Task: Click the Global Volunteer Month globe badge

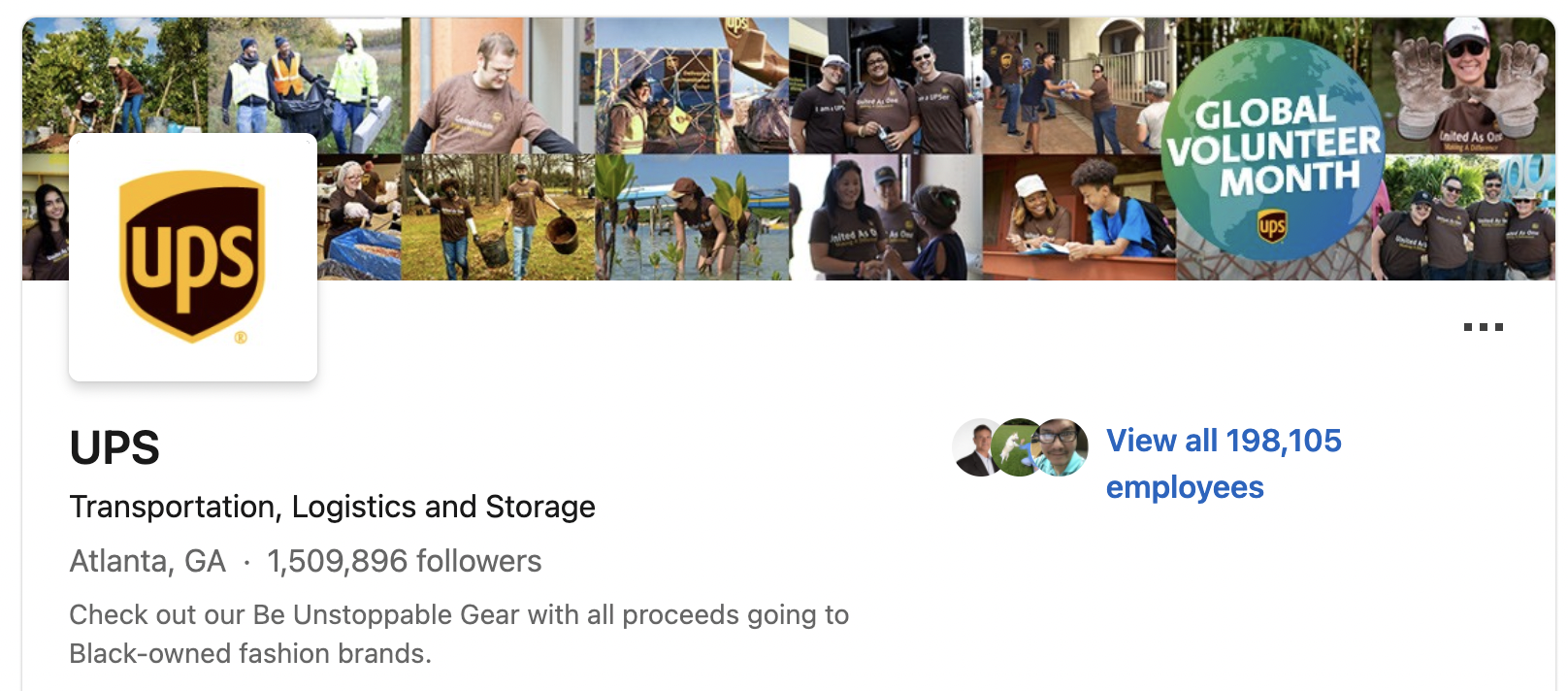Action: [x=1274, y=149]
